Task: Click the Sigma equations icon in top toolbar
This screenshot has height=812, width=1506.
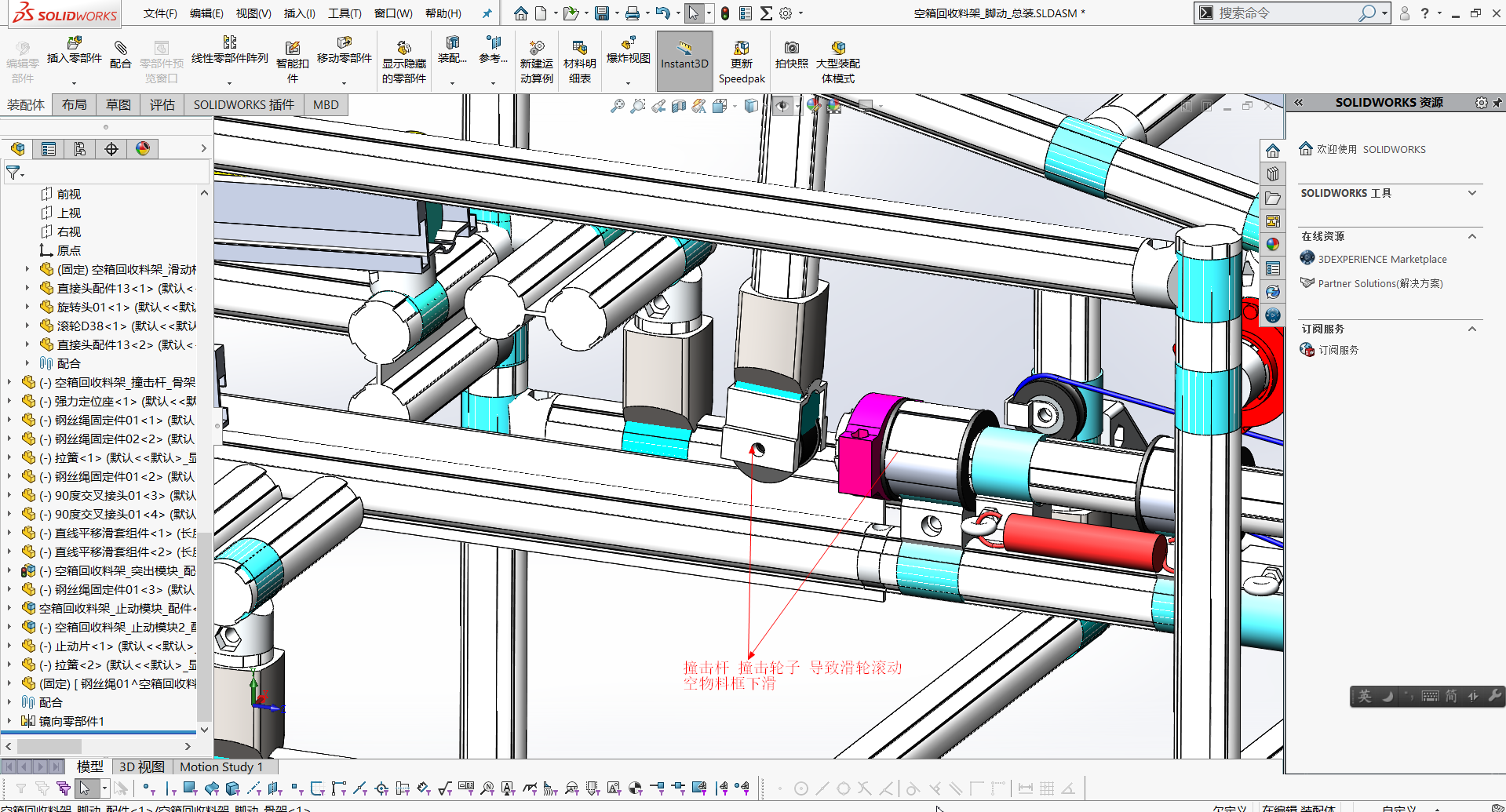Action: pyautogui.click(x=767, y=13)
